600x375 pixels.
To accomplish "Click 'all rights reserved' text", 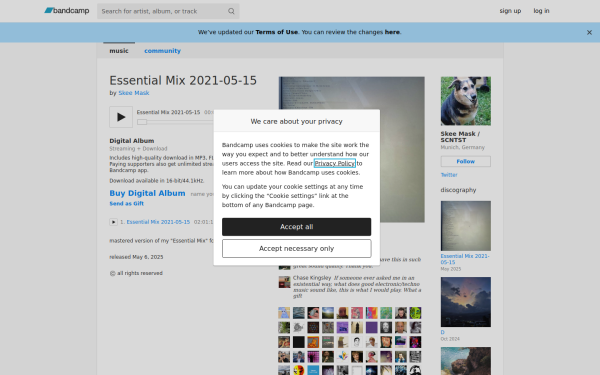I will point(136,273).
